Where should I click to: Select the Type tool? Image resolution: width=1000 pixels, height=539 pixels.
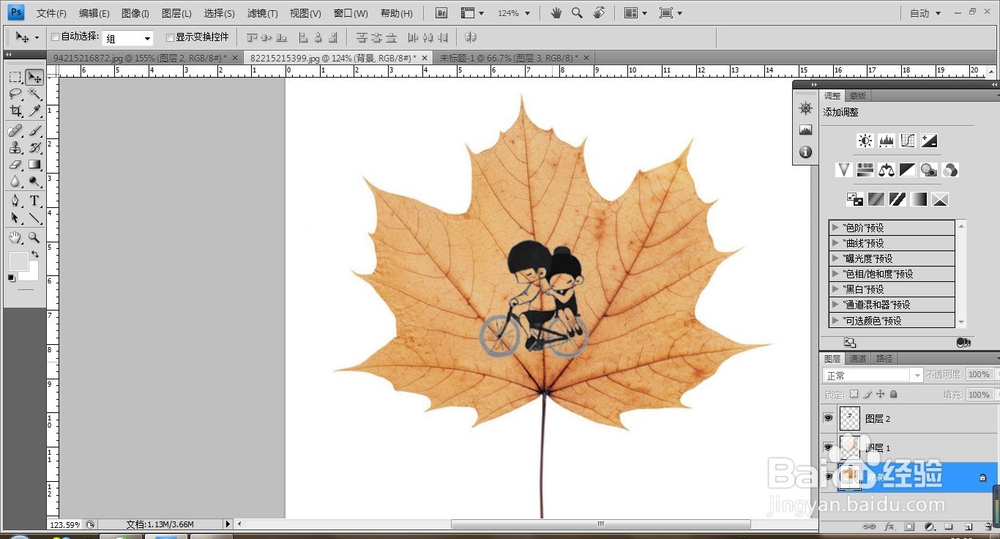point(34,201)
